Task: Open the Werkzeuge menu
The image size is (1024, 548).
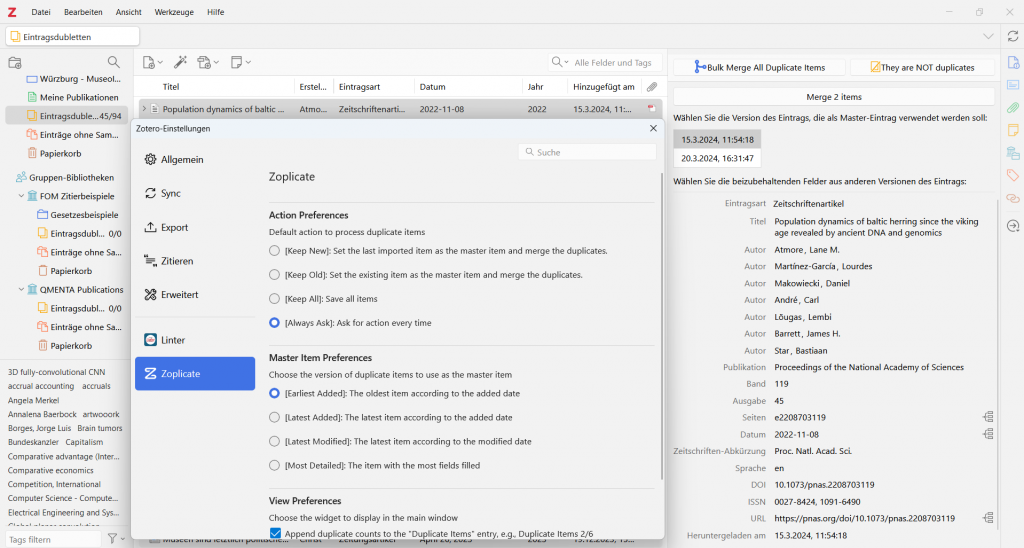Action: pos(173,12)
